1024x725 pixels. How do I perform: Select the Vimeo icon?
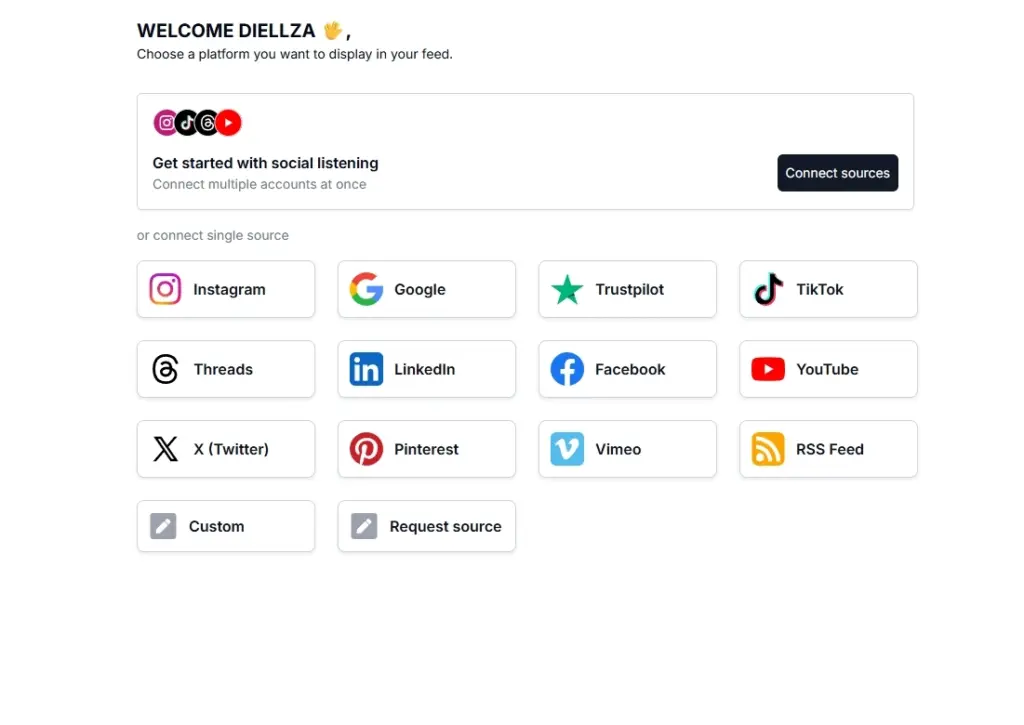coord(566,449)
